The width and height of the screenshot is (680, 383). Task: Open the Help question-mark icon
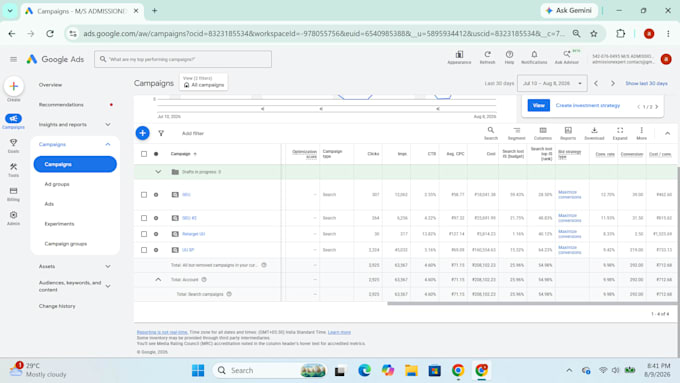(x=509, y=55)
